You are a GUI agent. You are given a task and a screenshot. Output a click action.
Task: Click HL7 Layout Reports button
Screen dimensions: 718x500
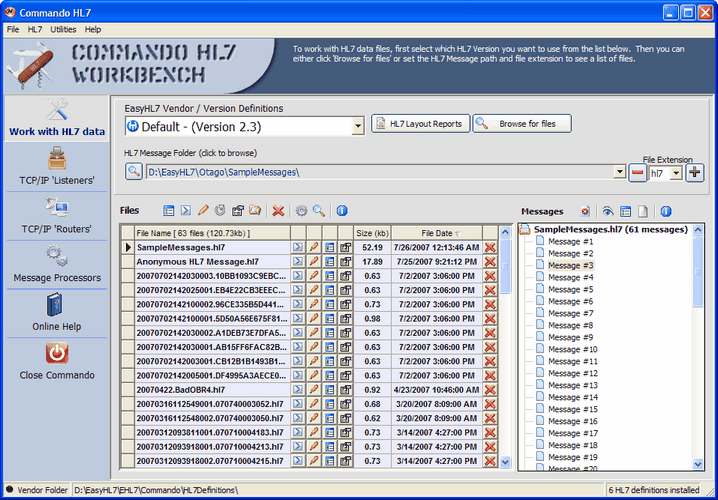pos(420,124)
